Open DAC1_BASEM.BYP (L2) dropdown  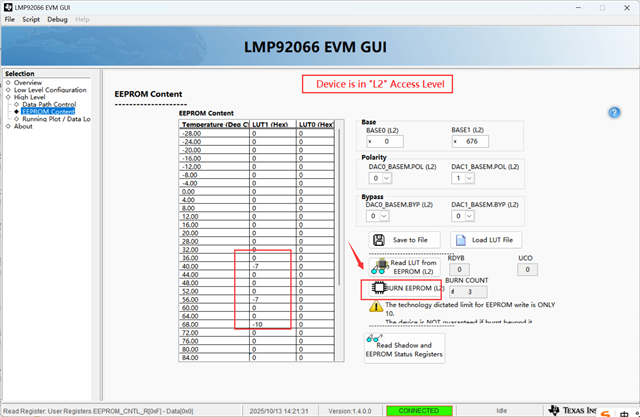(463, 216)
